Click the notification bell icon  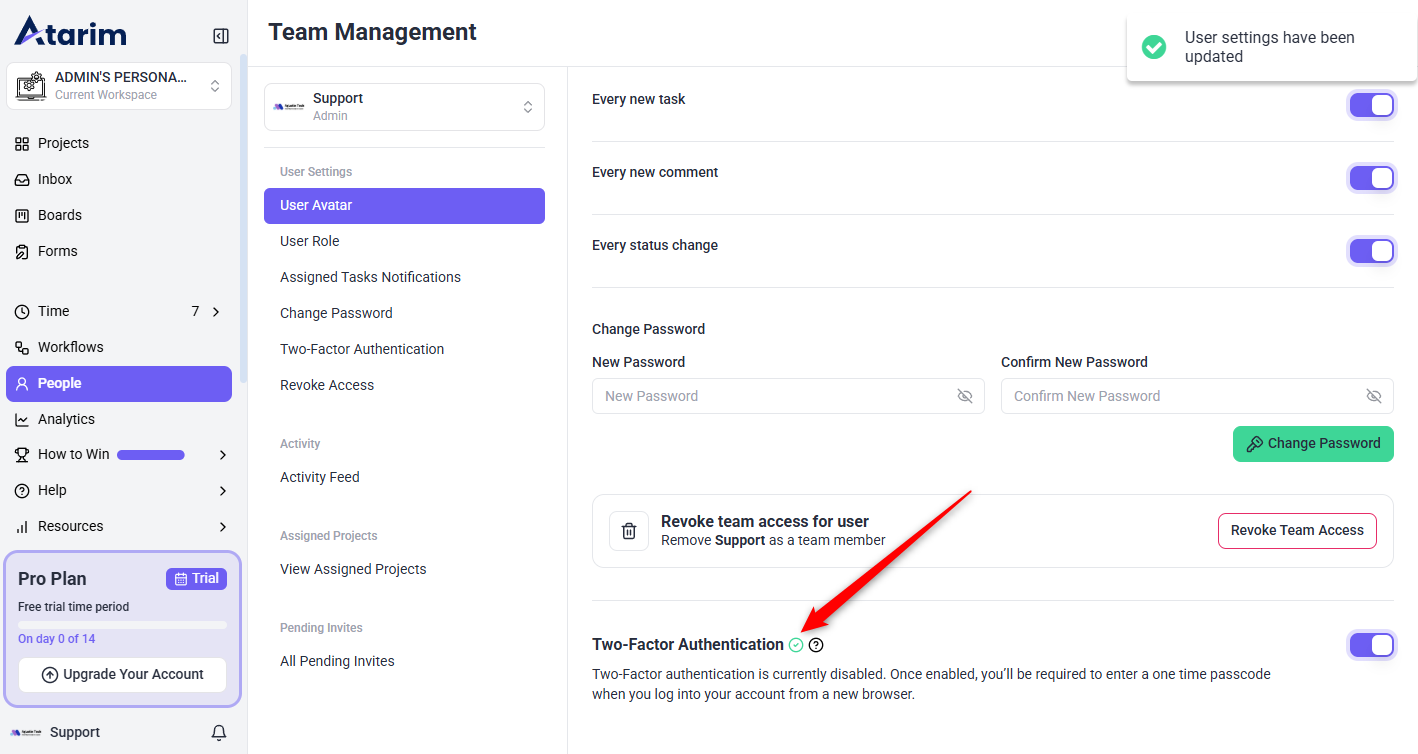click(219, 733)
